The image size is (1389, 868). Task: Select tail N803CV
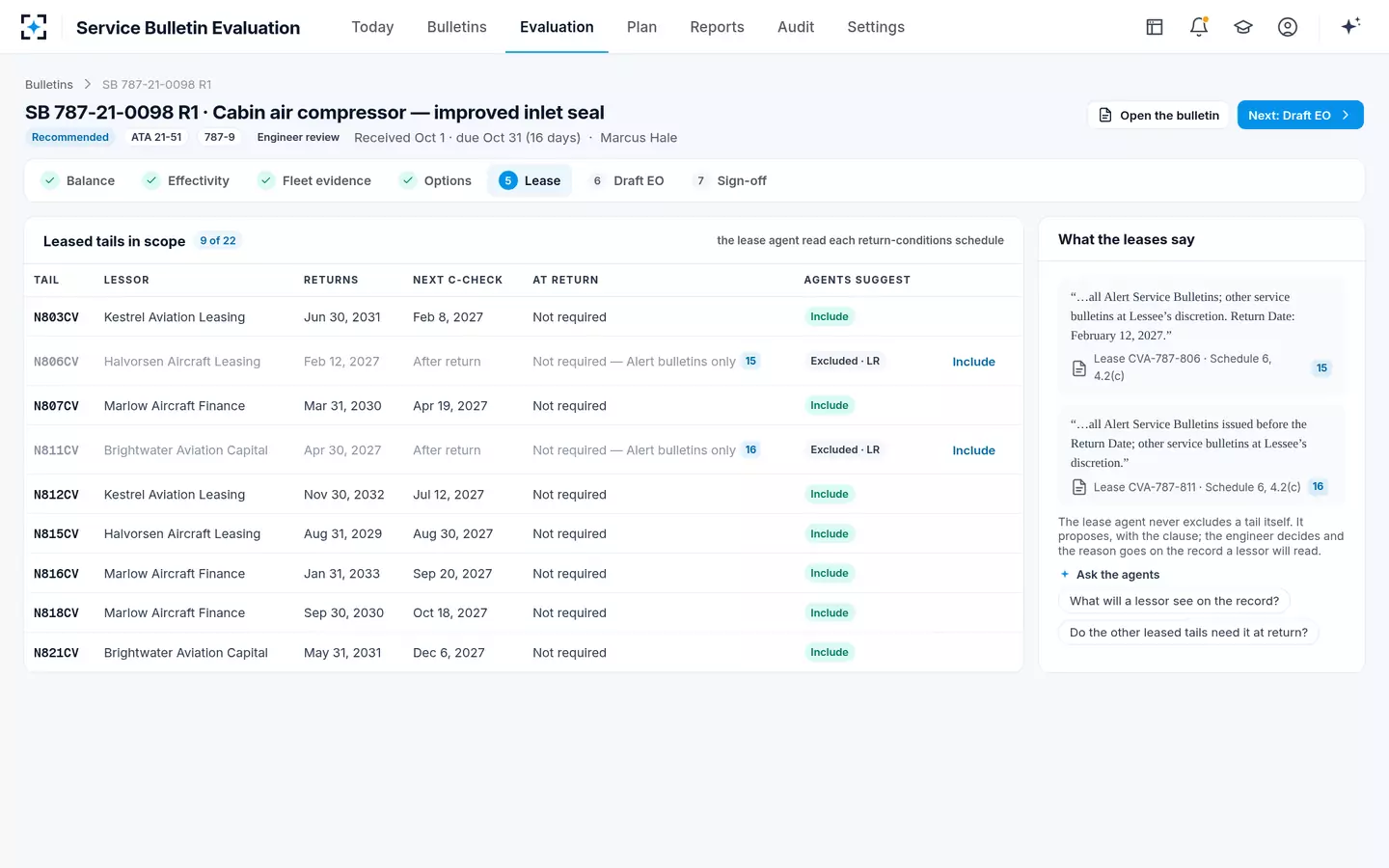click(x=56, y=317)
